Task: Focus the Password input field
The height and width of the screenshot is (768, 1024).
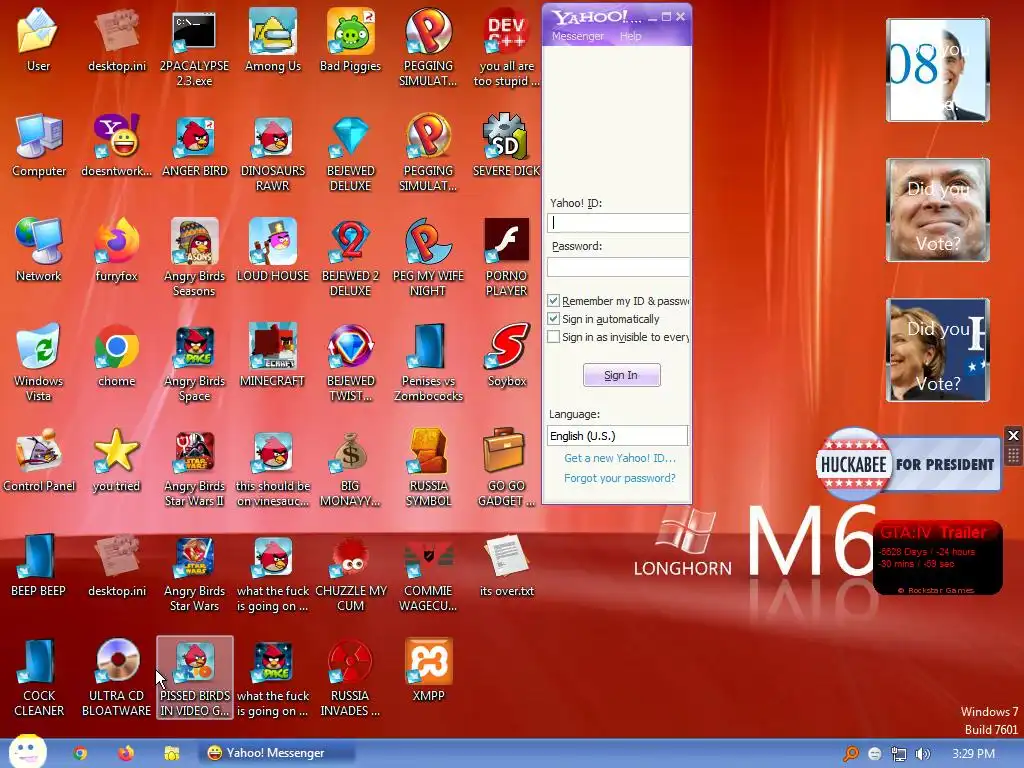Action: tap(618, 266)
